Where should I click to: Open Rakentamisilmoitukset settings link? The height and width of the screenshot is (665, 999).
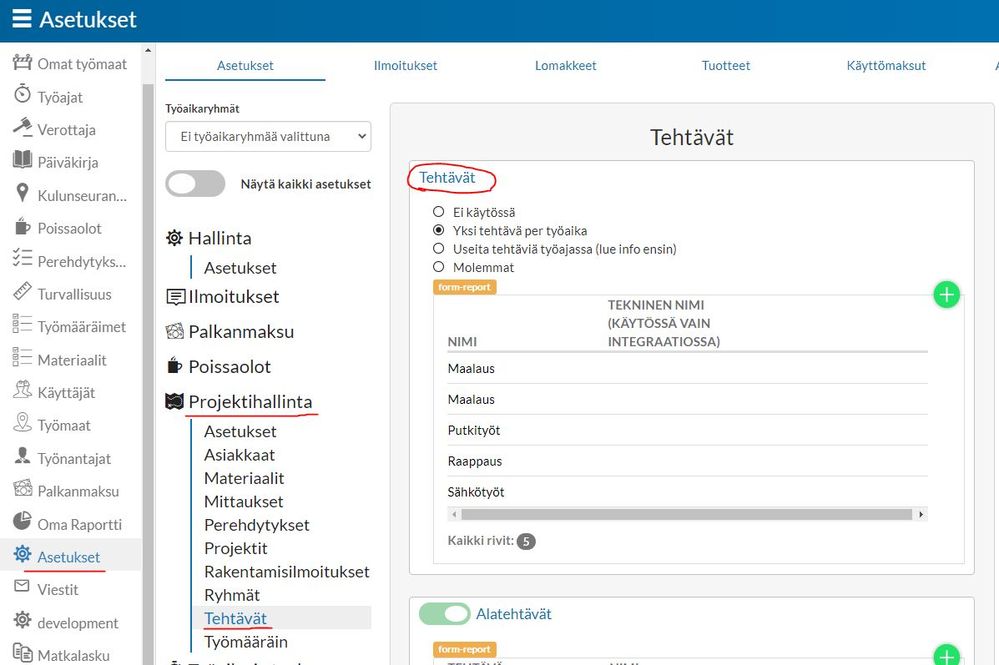pos(287,572)
